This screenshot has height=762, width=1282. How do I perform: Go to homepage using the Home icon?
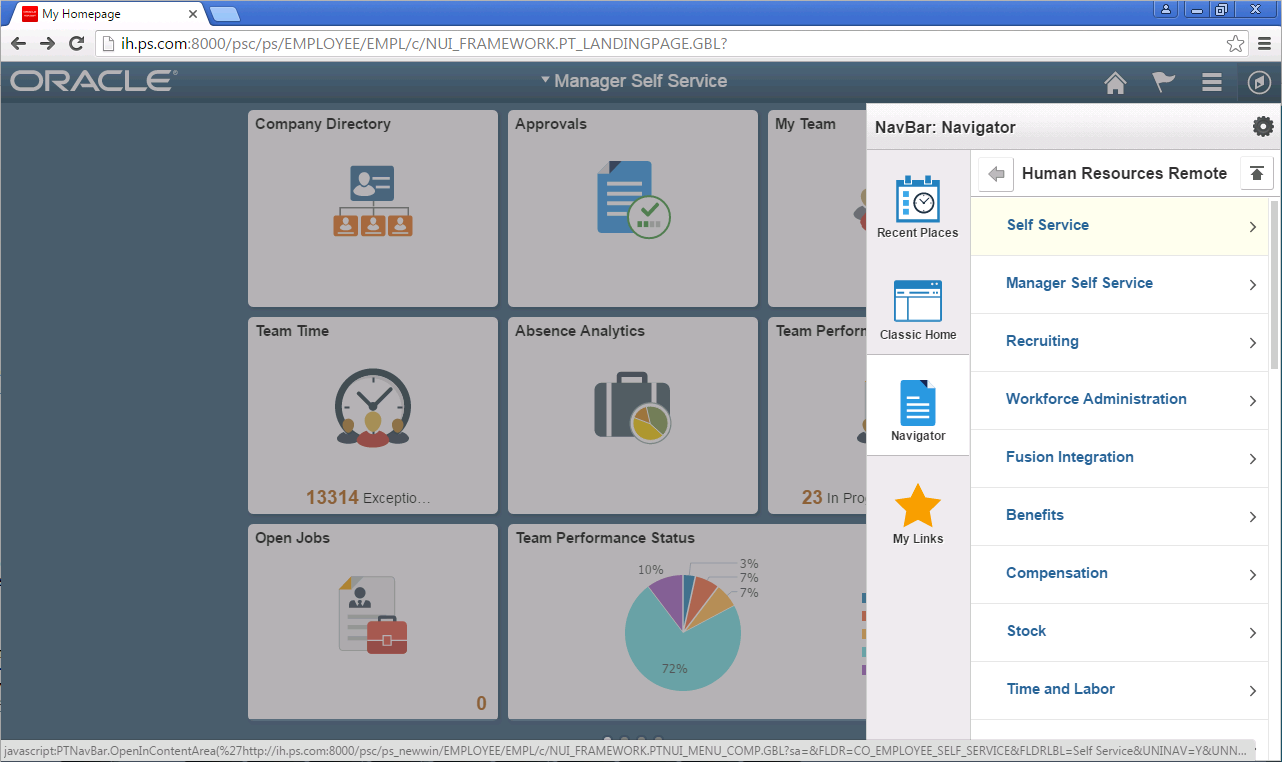tap(1114, 82)
